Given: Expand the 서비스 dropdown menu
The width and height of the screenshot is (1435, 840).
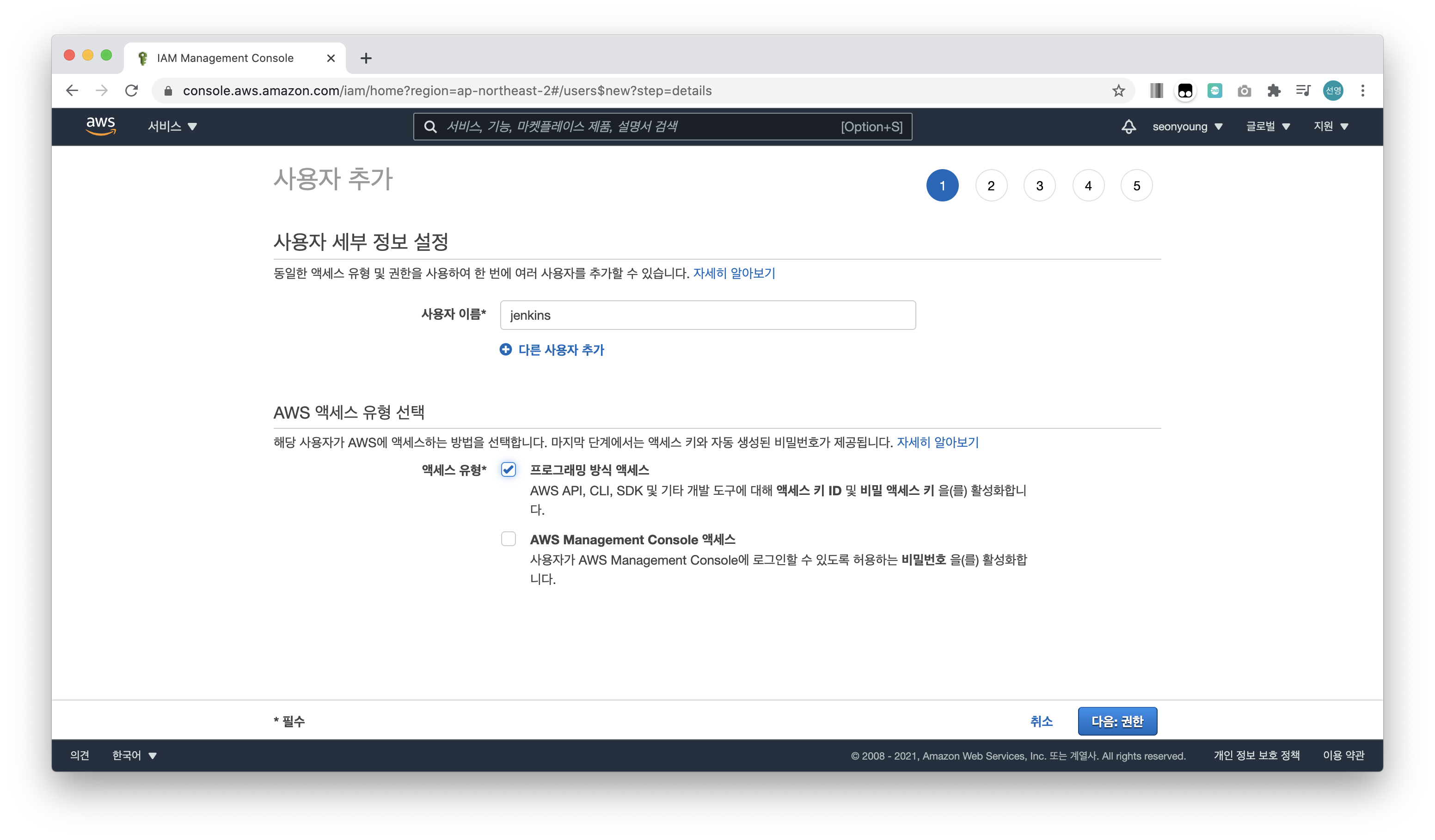Looking at the screenshot, I should click(172, 126).
